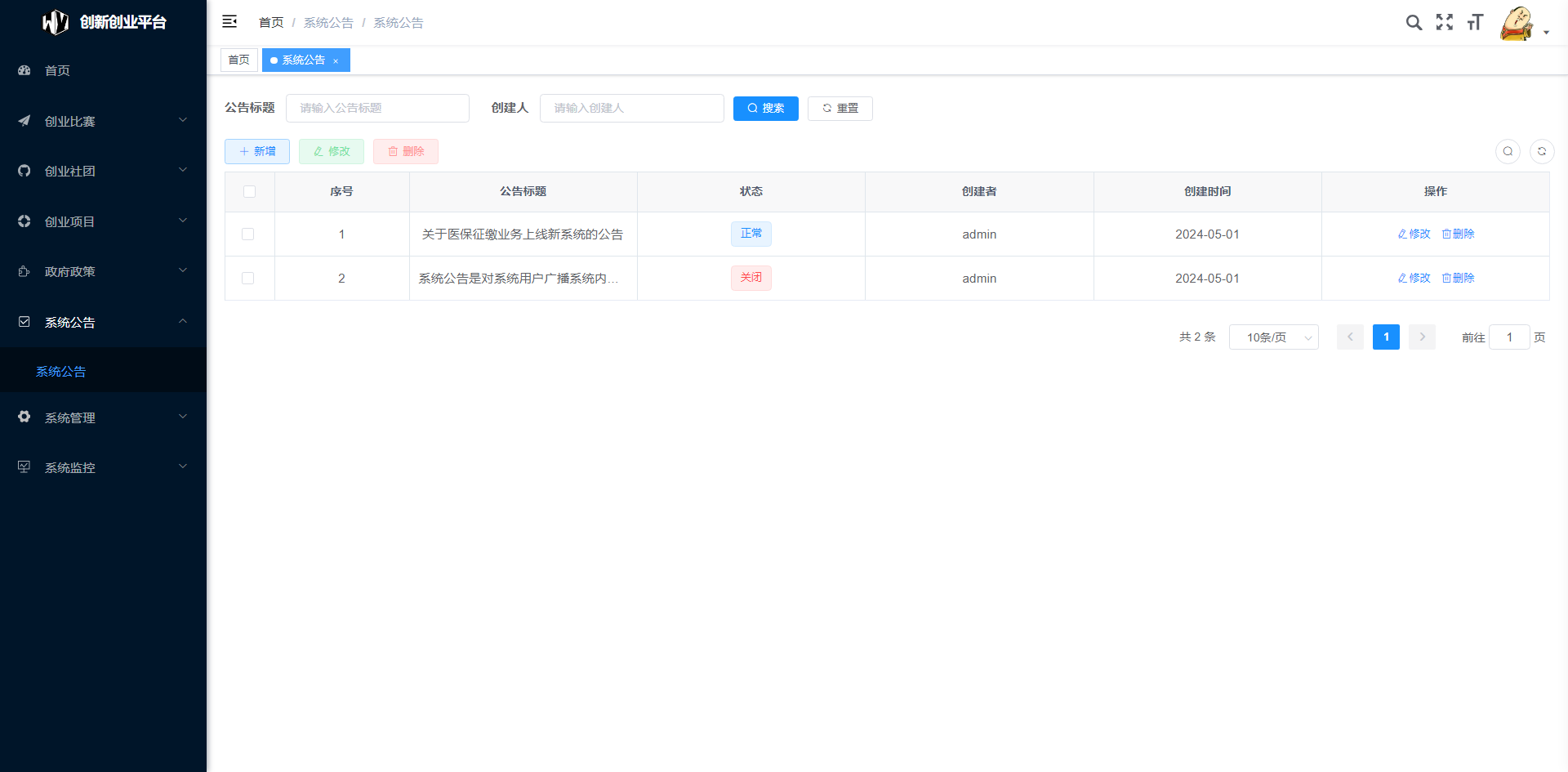Open the header search magnifier icon

1414,22
